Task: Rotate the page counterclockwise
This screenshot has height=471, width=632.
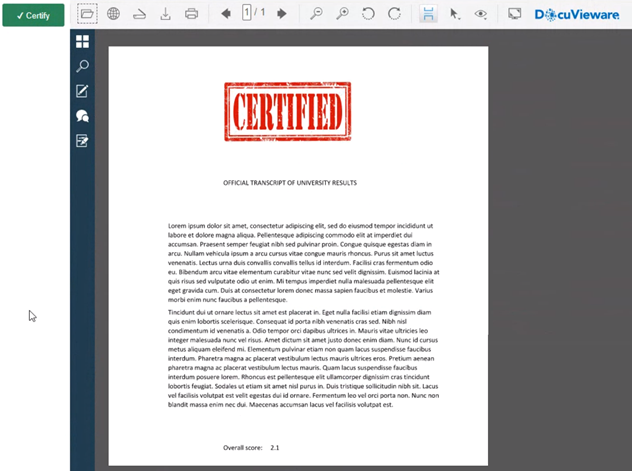Action: (368, 14)
